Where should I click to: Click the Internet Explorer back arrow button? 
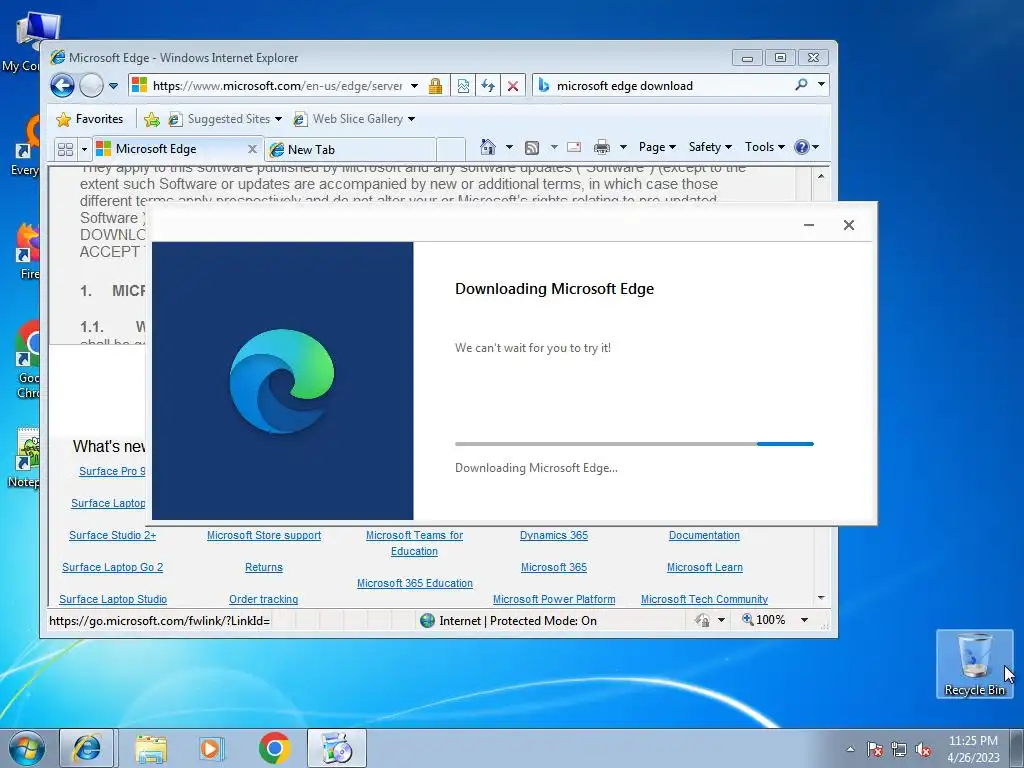click(63, 86)
